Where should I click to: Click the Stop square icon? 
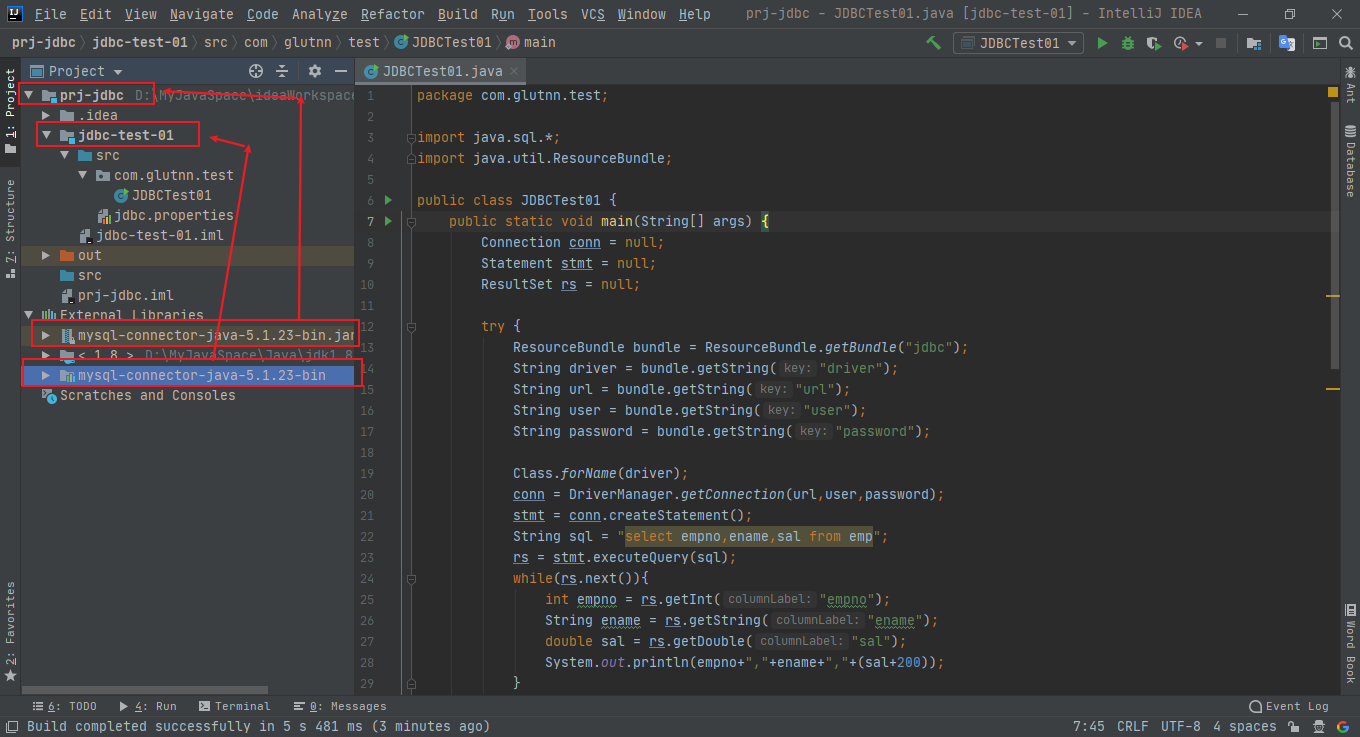tap(1221, 43)
